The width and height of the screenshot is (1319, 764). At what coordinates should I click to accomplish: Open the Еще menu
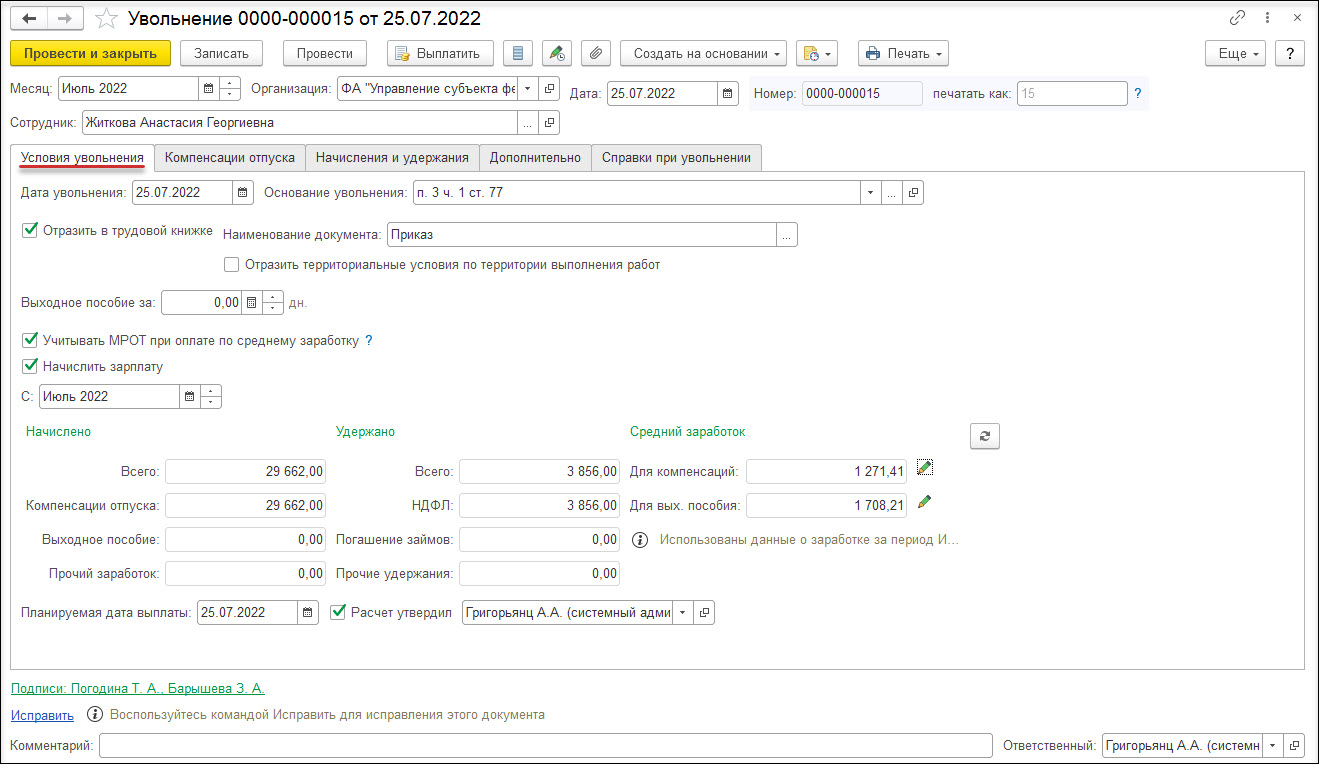(1237, 53)
